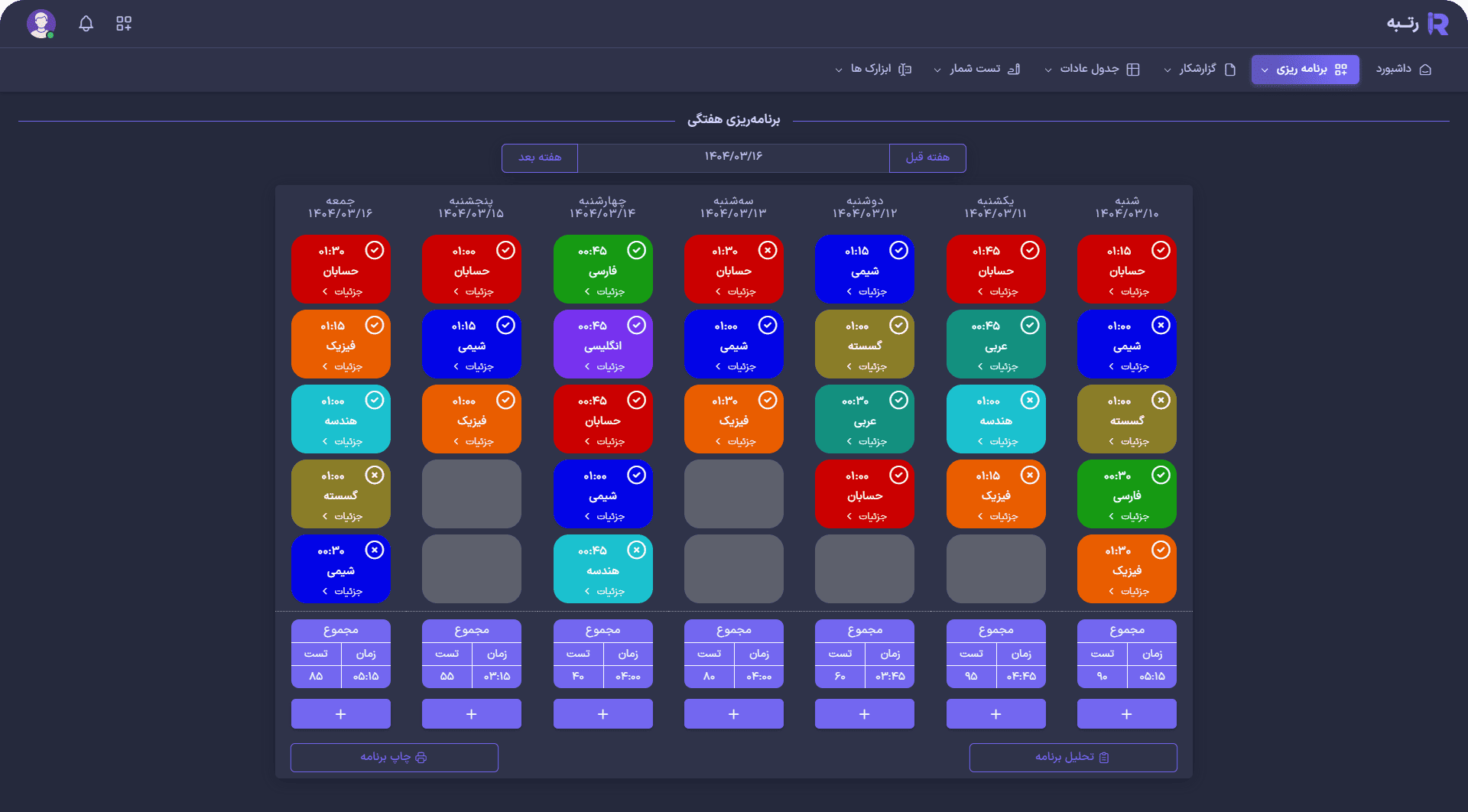Toggle check on چهارشنبه فارسی card
This screenshot has width=1468, height=812.
(636, 250)
